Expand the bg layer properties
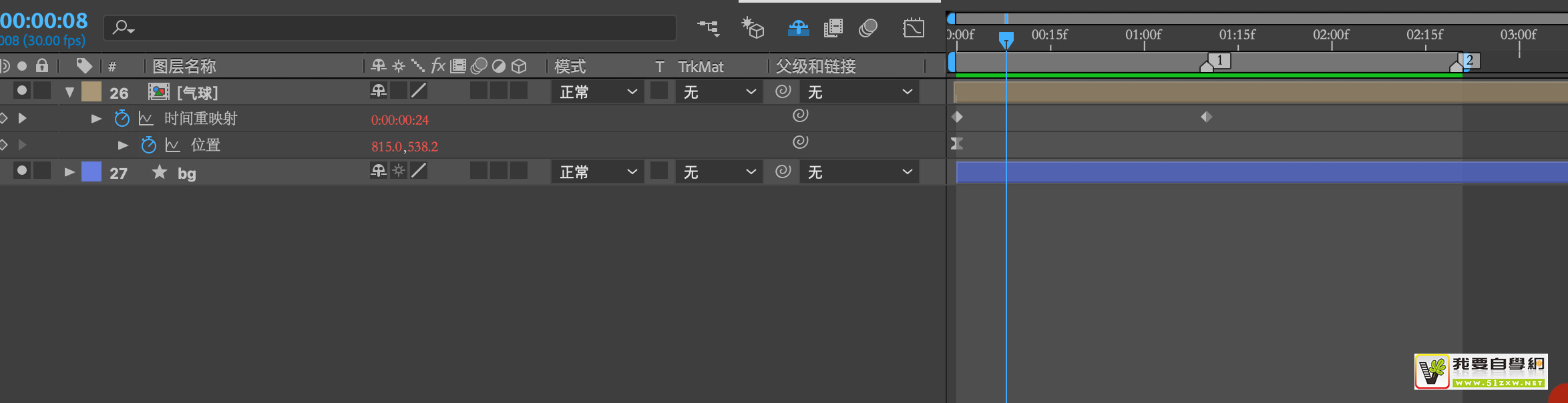This screenshot has height=403, width=1568. tap(69, 172)
